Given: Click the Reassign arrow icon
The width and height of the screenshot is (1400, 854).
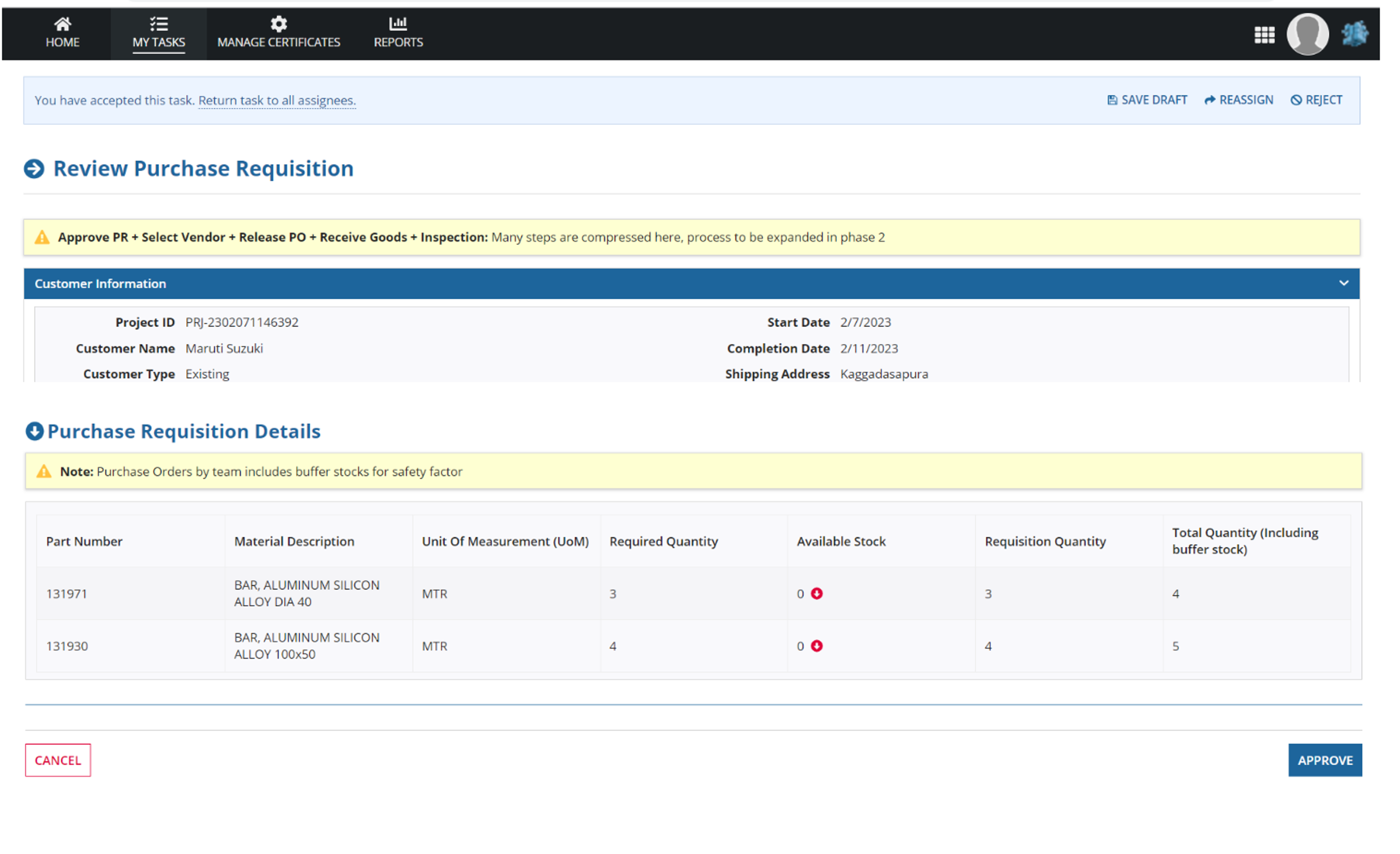Looking at the screenshot, I should pos(1210,101).
